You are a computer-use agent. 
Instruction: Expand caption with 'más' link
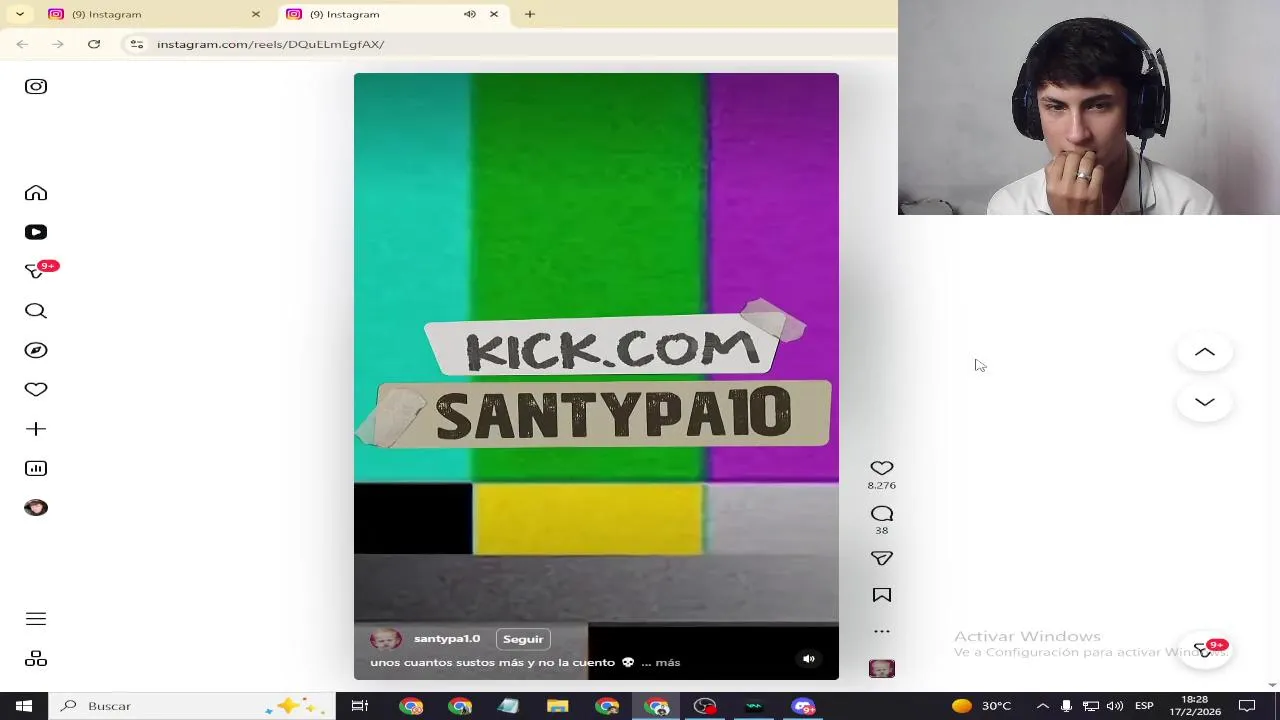click(668, 662)
